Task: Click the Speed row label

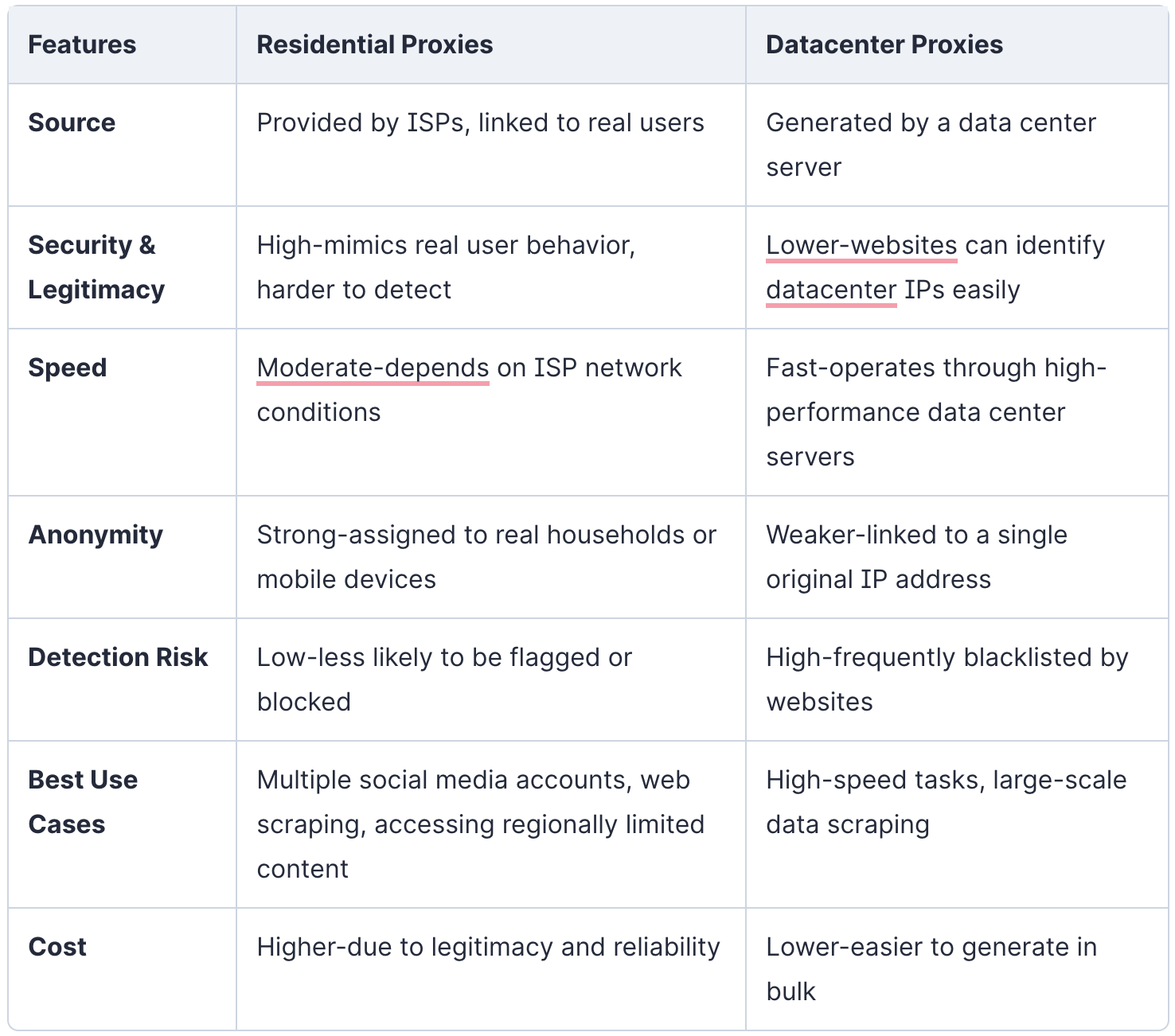Action: (x=68, y=368)
